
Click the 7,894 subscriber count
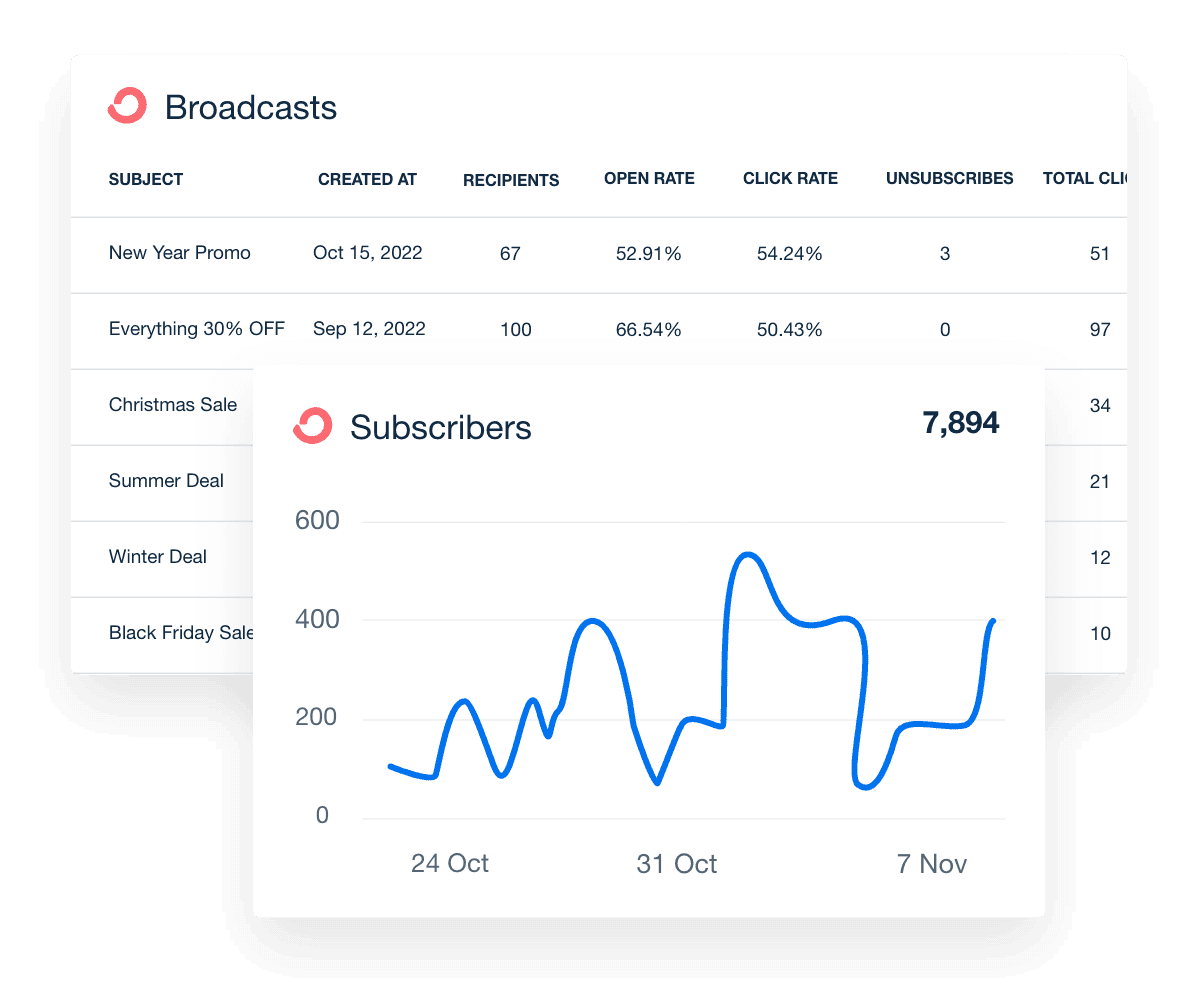(x=961, y=422)
